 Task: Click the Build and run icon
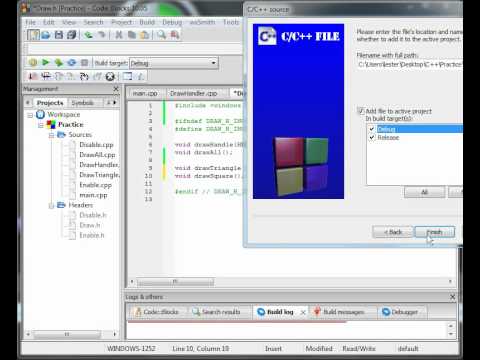pyautogui.click(x=59, y=62)
